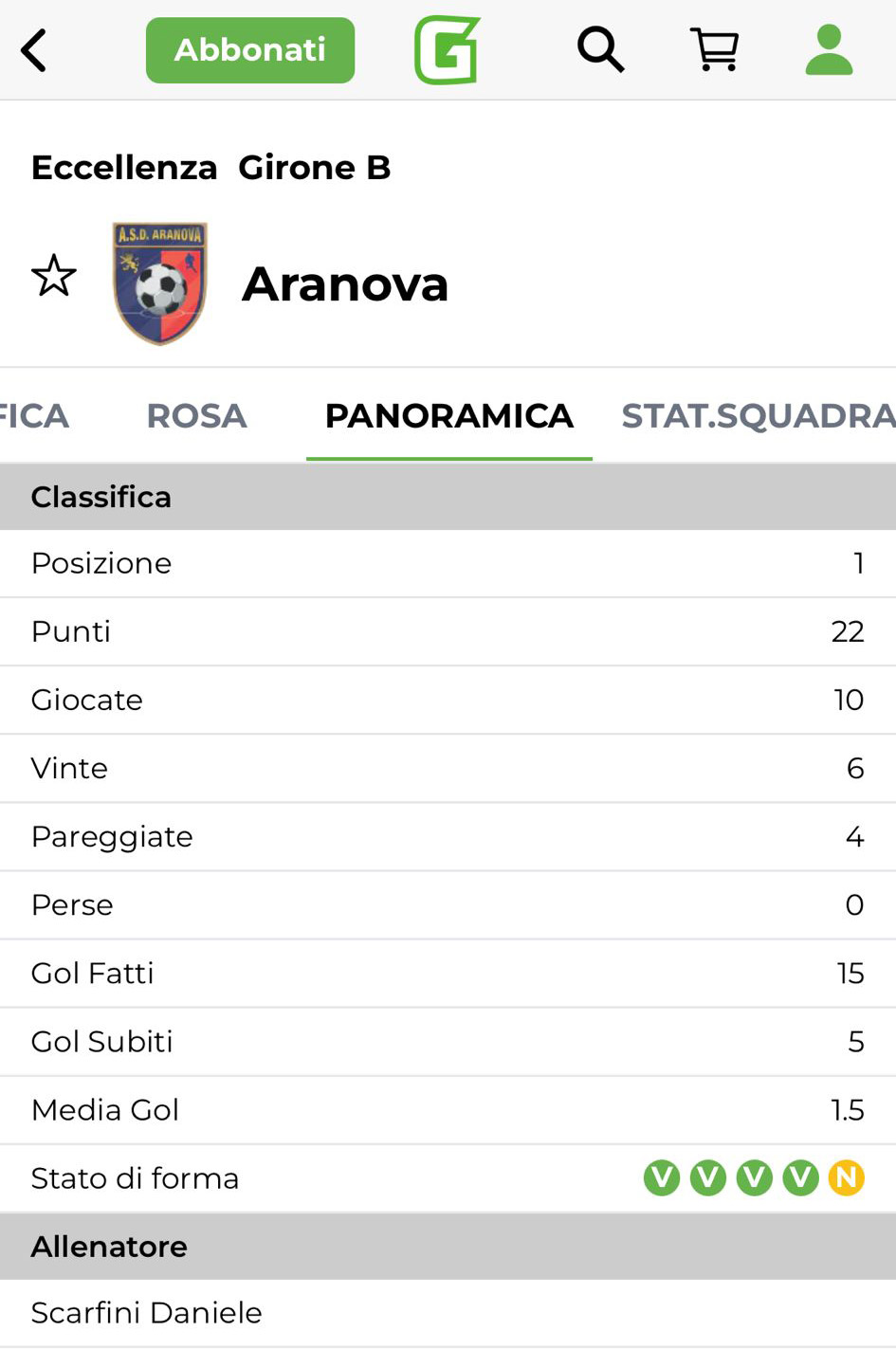Viewport: 896px width, 1349px height.
Task: Select the PANORAMICA tab
Action: [448, 416]
